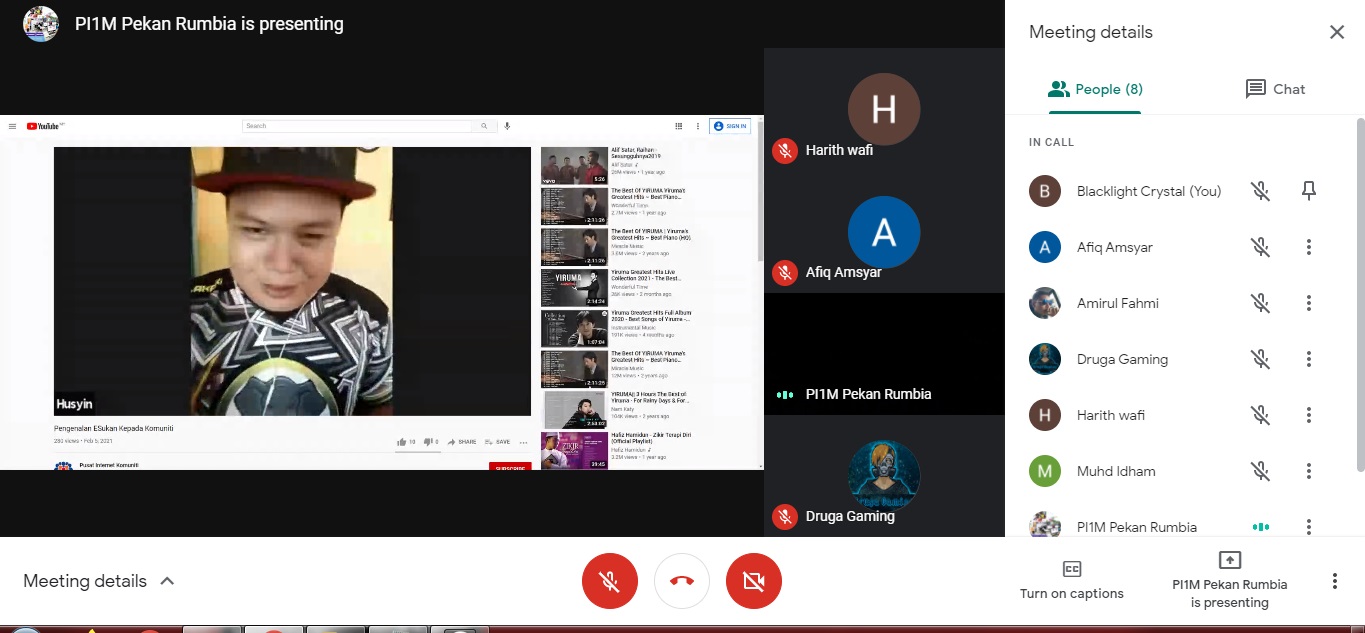Close the Meeting details side panel
Screen dimensions: 1365x633
(1337, 32)
